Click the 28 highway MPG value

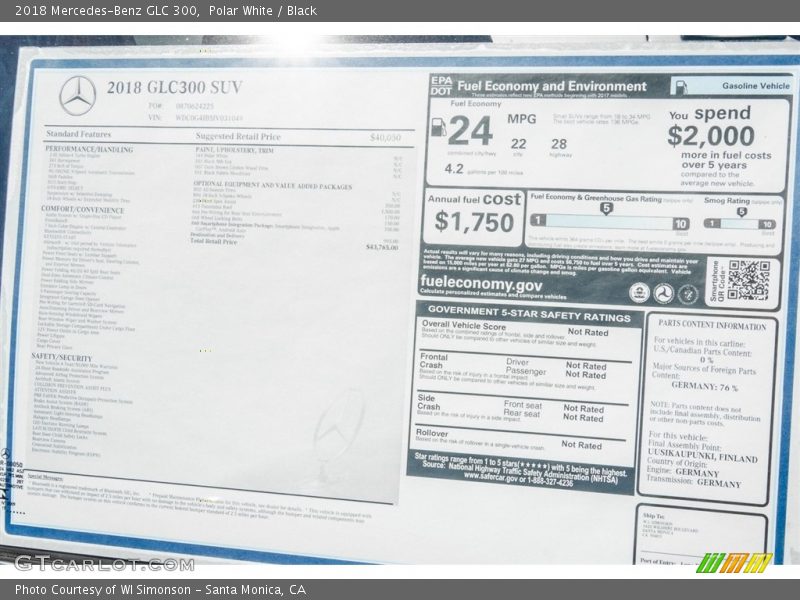[x=559, y=144]
